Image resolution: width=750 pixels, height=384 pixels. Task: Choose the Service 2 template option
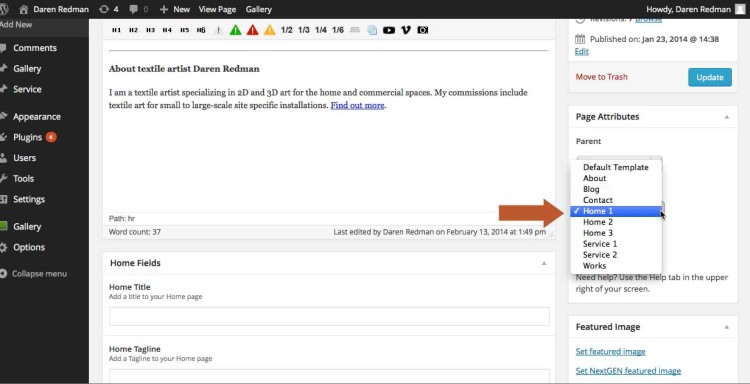(x=616, y=255)
